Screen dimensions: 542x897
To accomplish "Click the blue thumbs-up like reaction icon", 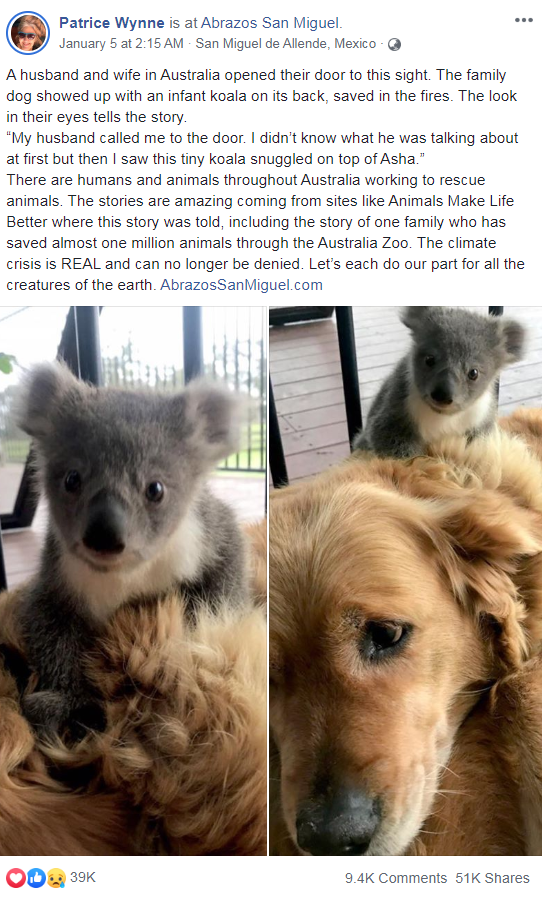I will click(x=36, y=878).
